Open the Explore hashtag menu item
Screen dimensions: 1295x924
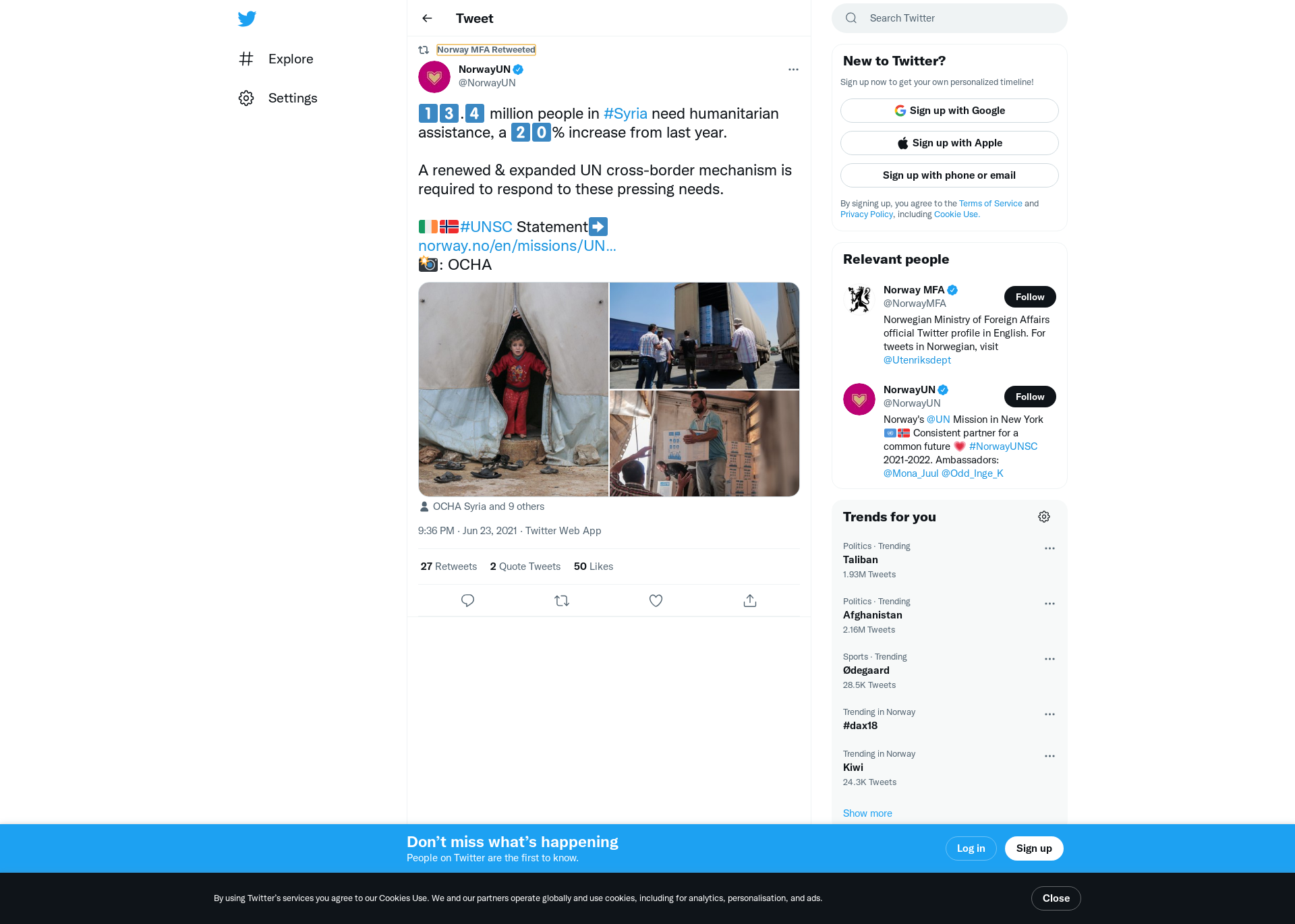(x=276, y=59)
